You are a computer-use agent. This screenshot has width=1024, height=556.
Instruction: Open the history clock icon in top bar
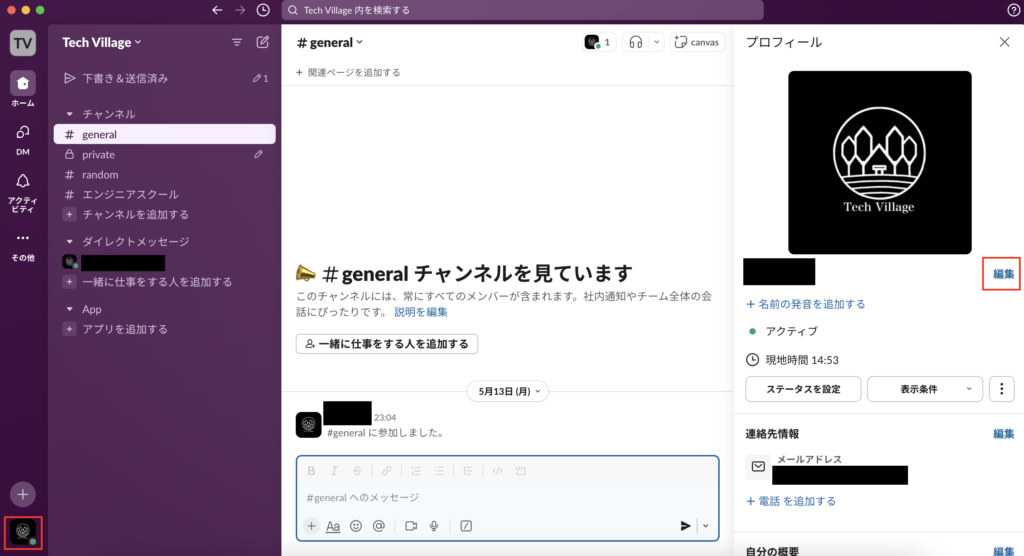pyautogui.click(x=263, y=10)
